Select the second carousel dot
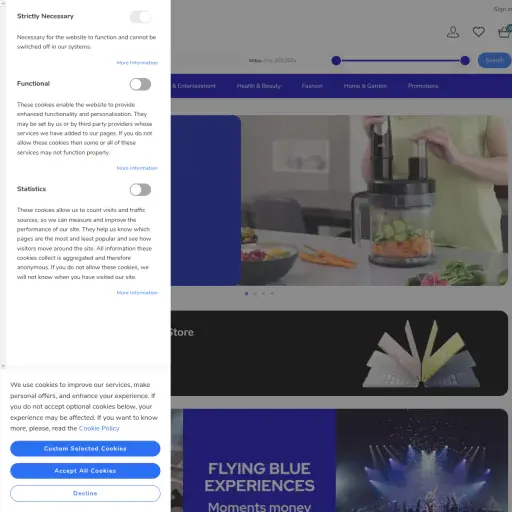This screenshot has width=512, height=512. point(255,294)
